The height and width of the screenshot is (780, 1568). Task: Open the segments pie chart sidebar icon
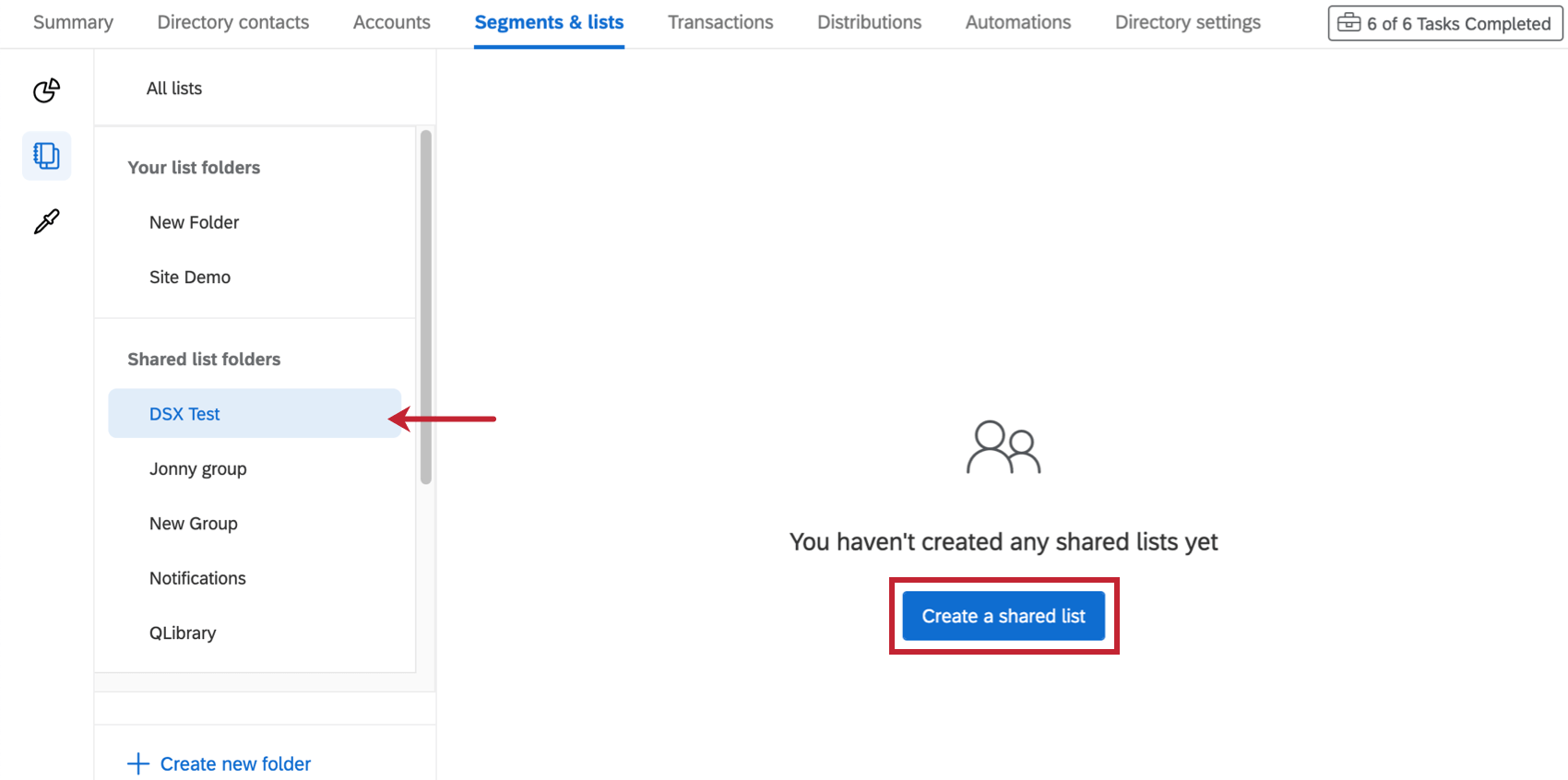pos(46,90)
